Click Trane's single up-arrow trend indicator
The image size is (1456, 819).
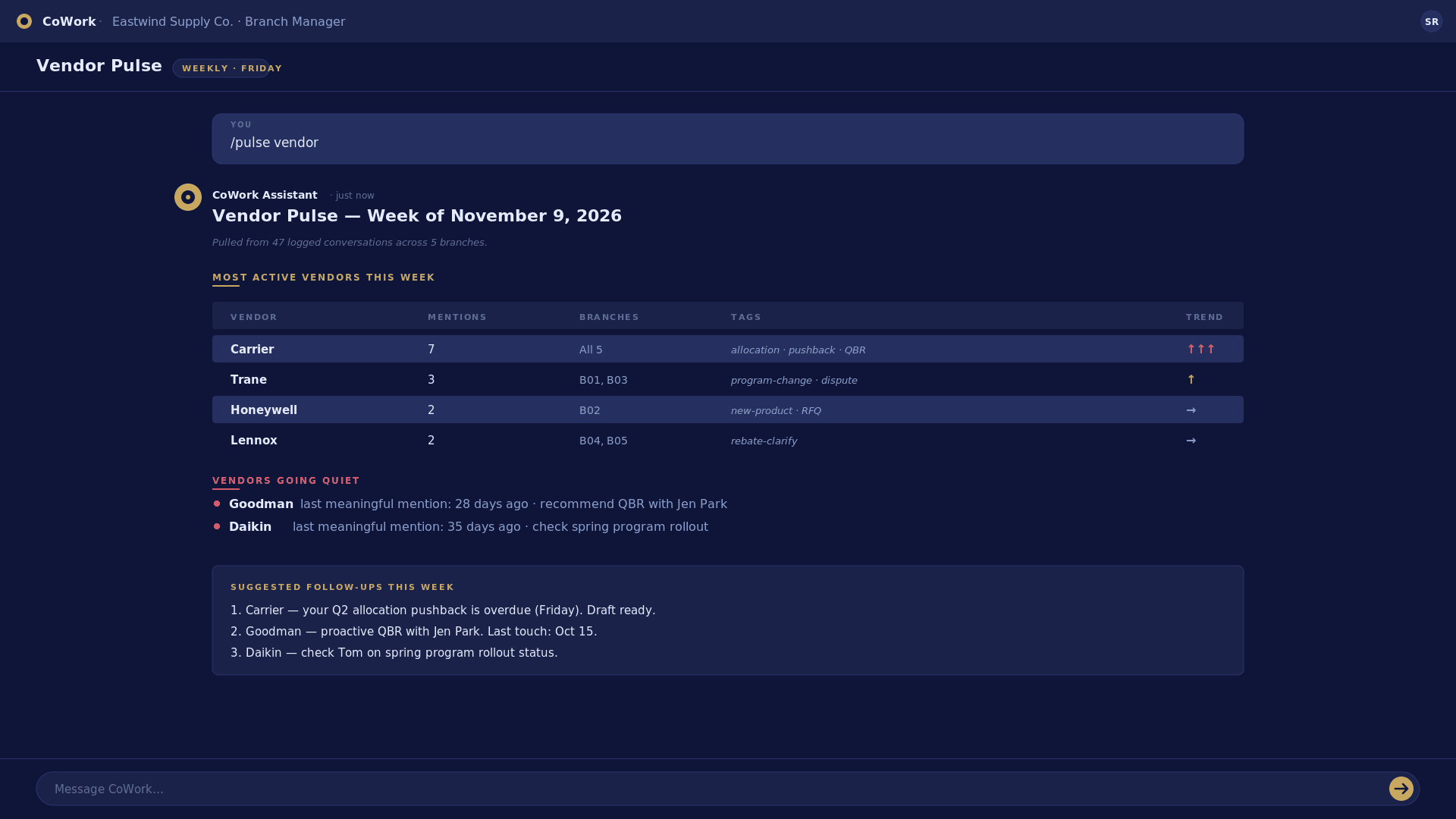tap(1191, 379)
